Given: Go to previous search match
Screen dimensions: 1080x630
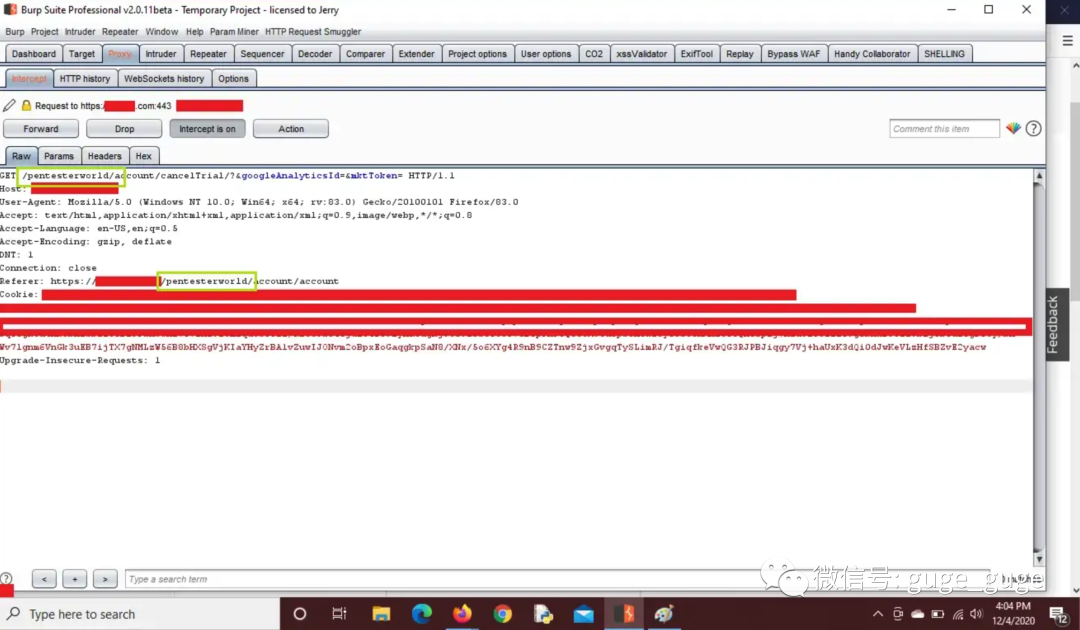Looking at the screenshot, I should point(44,579).
